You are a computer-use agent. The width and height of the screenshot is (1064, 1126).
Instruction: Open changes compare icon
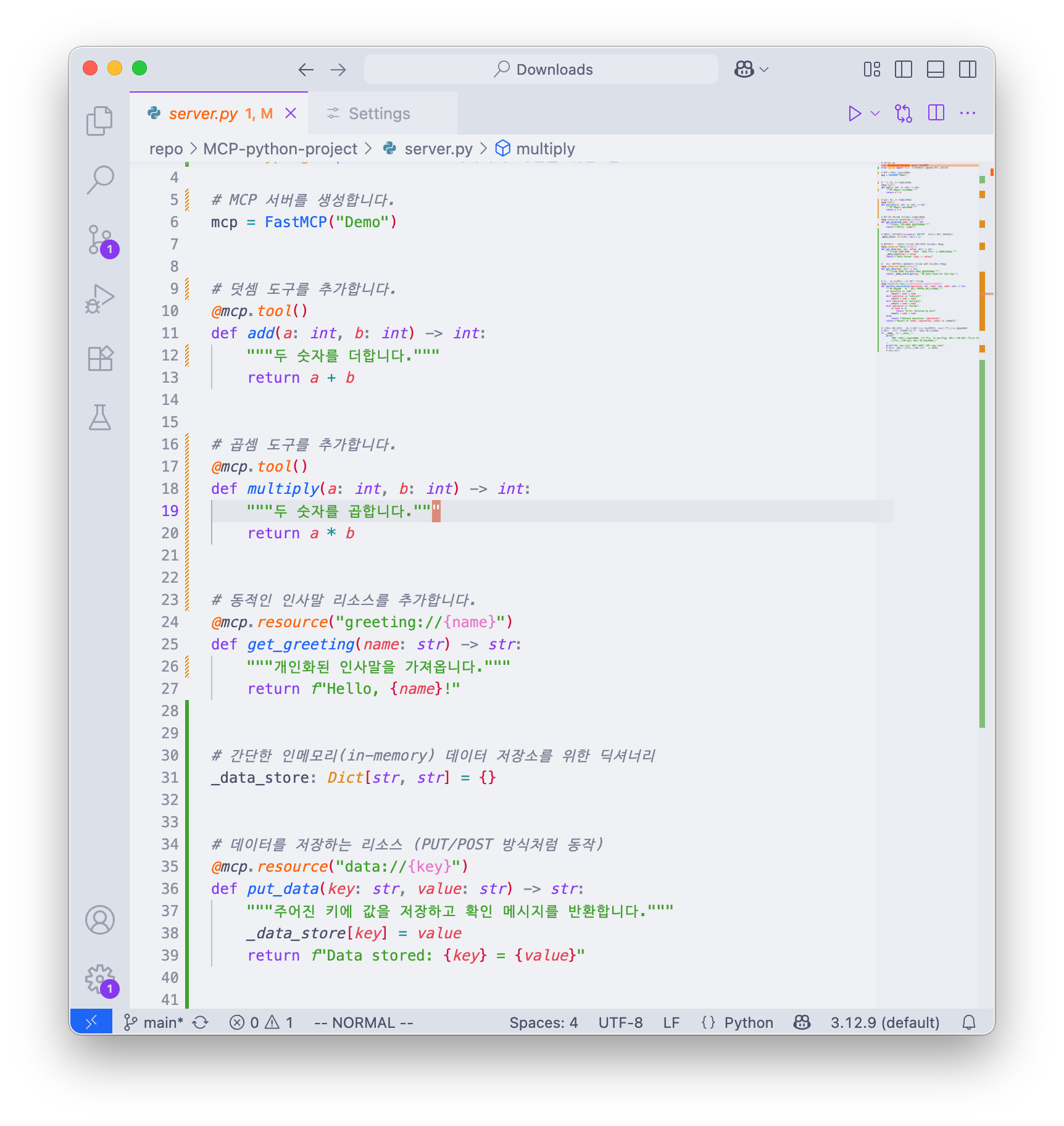(904, 114)
